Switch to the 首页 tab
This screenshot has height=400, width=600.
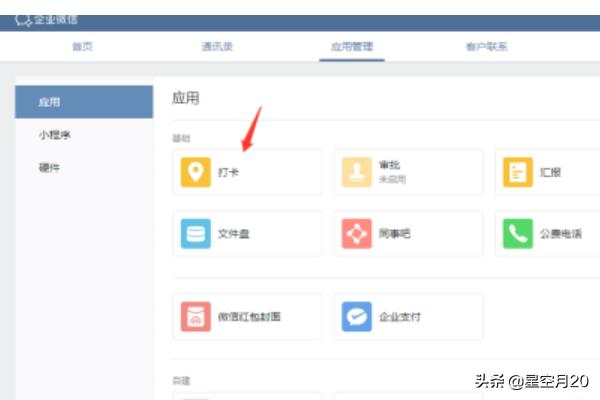coord(82,47)
